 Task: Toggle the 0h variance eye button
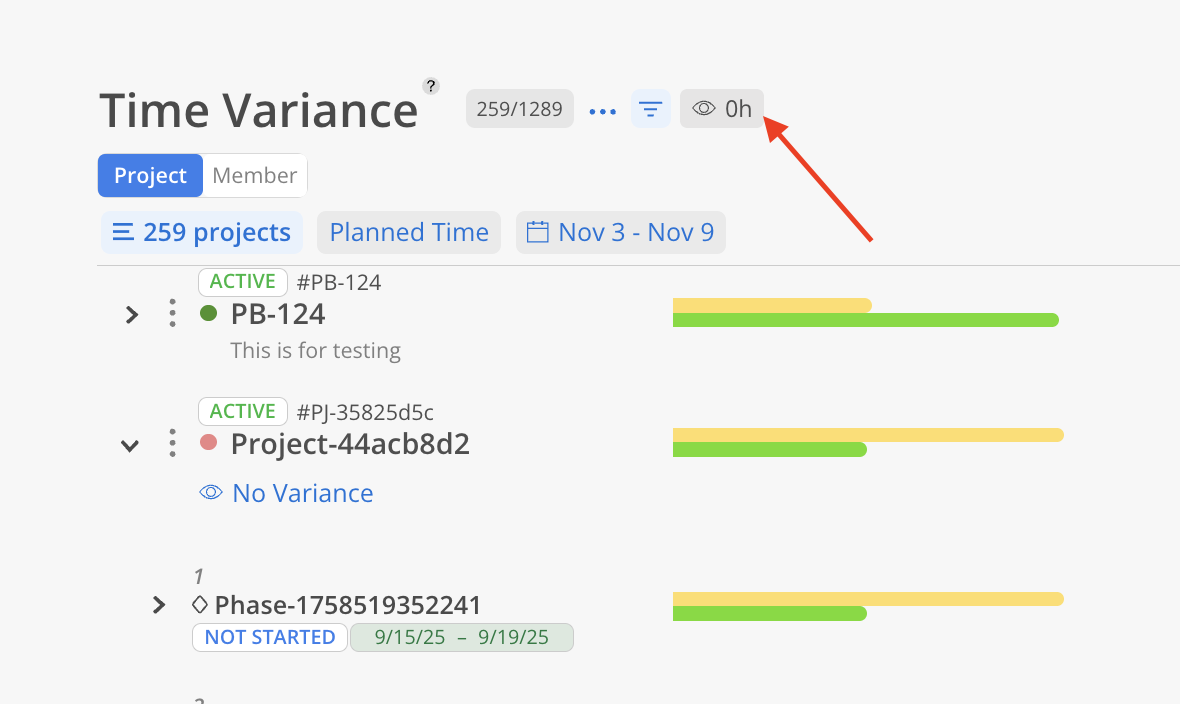(722, 109)
